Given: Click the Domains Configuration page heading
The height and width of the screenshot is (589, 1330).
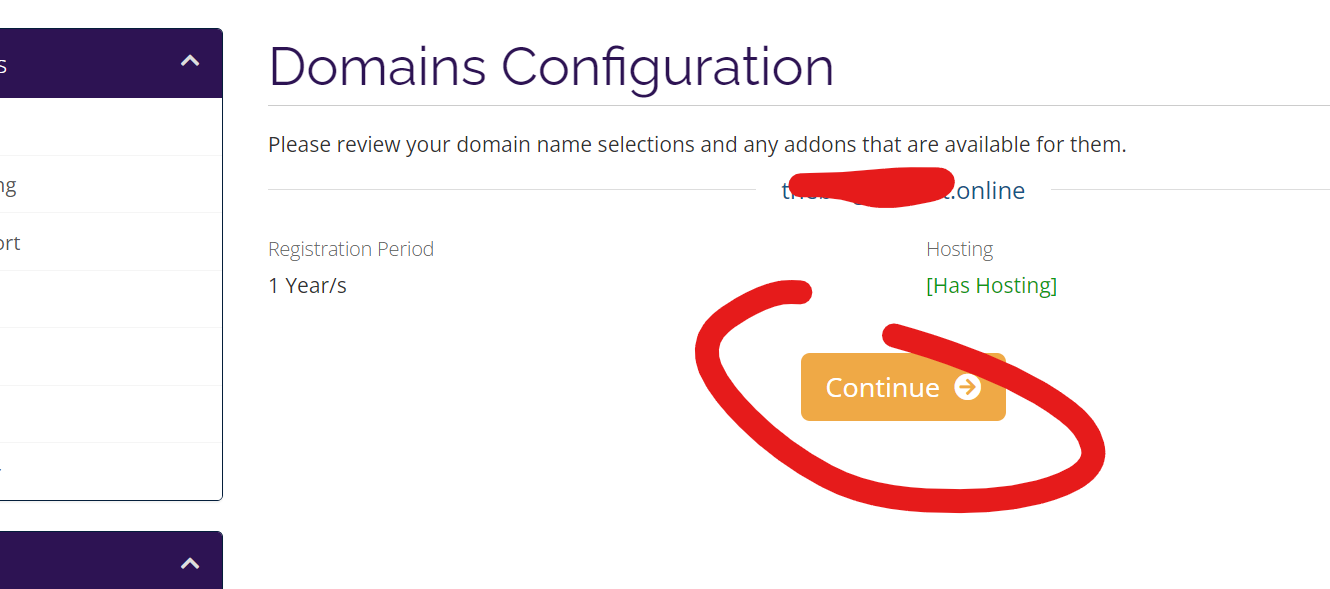Looking at the screenshot, I should [x=551, y=67].
